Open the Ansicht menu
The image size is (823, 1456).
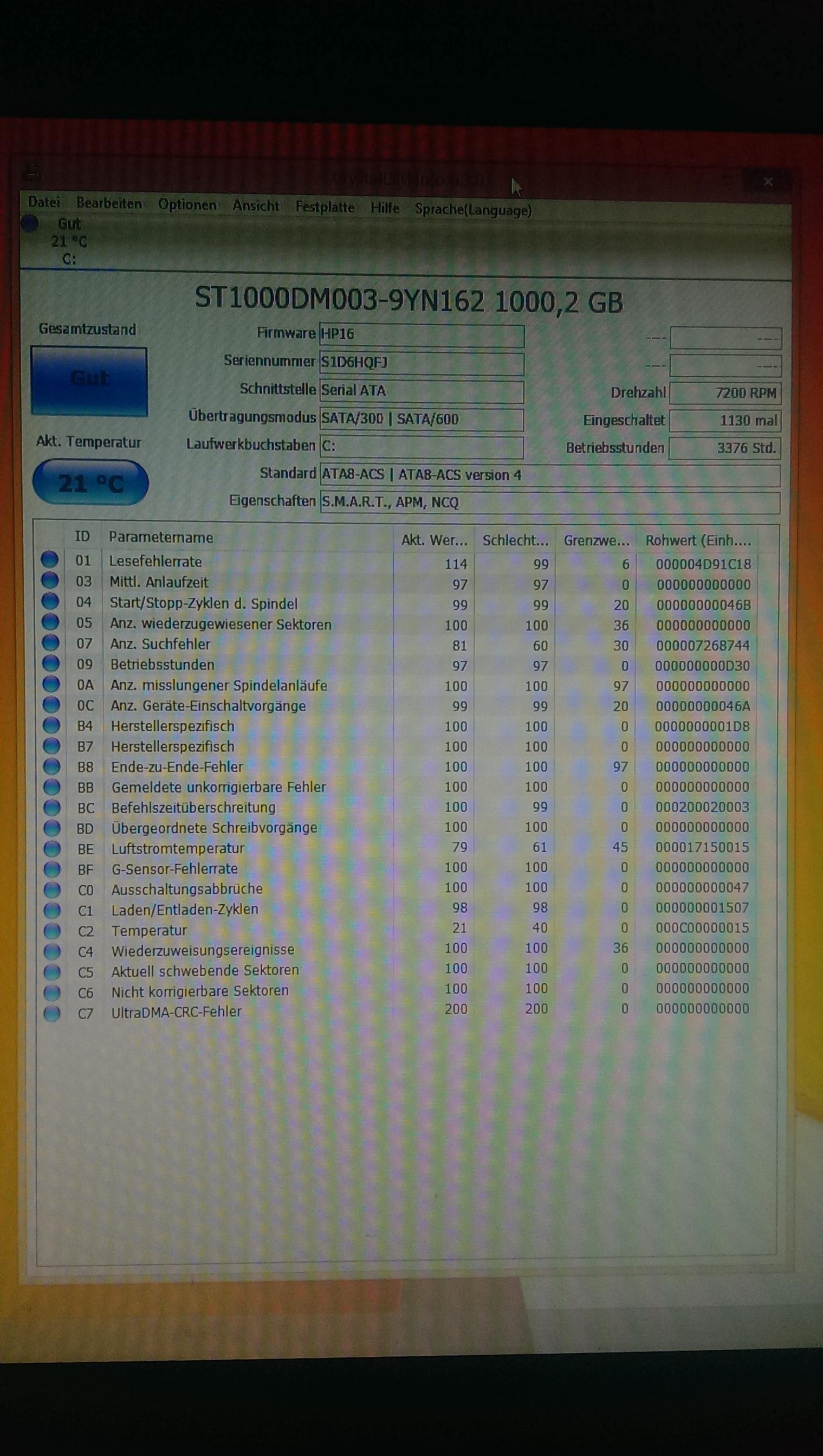(256, 205)
